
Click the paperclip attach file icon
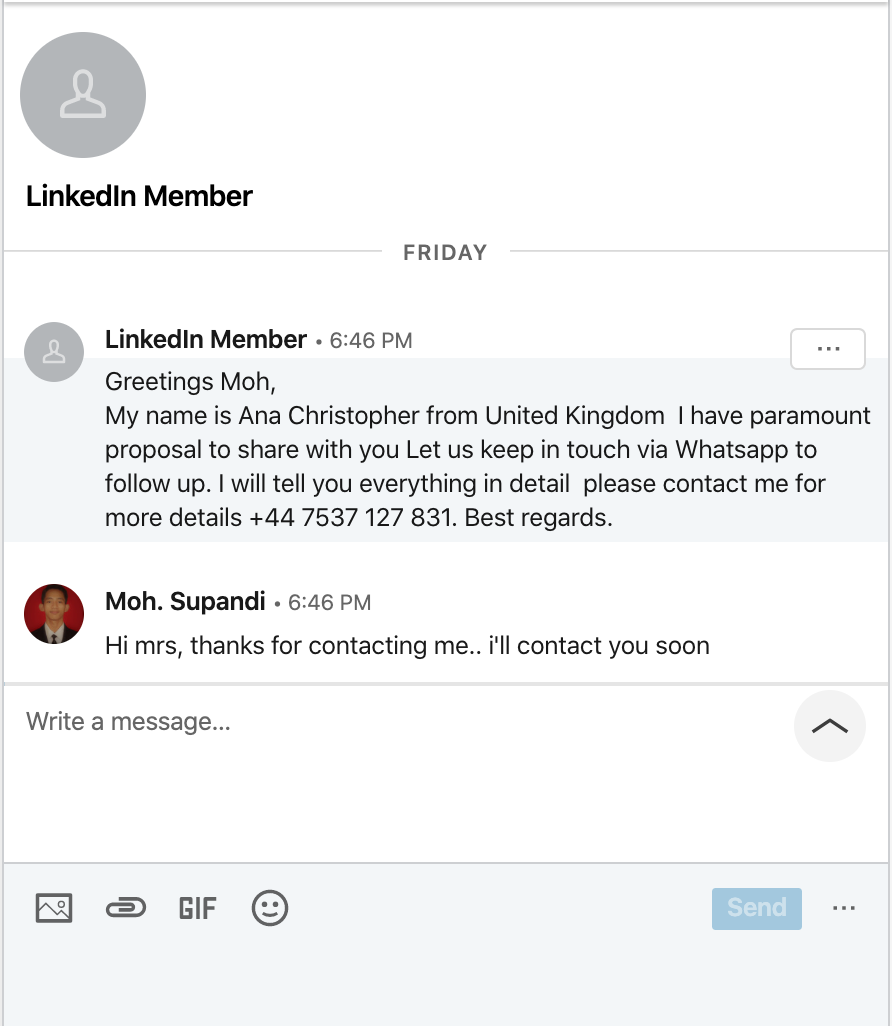pyautogui.click(x=125, y=908)
